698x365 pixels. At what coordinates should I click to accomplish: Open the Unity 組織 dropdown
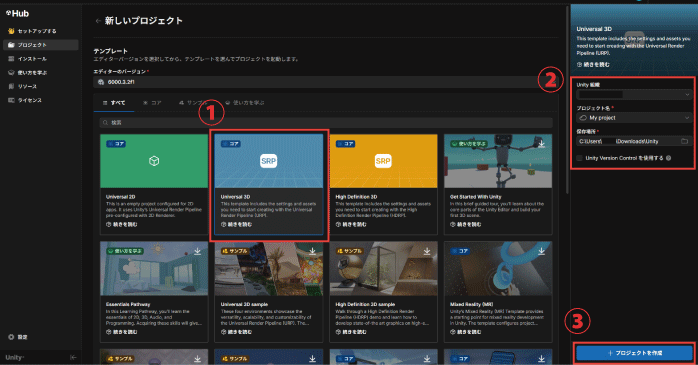coord(634,94)
